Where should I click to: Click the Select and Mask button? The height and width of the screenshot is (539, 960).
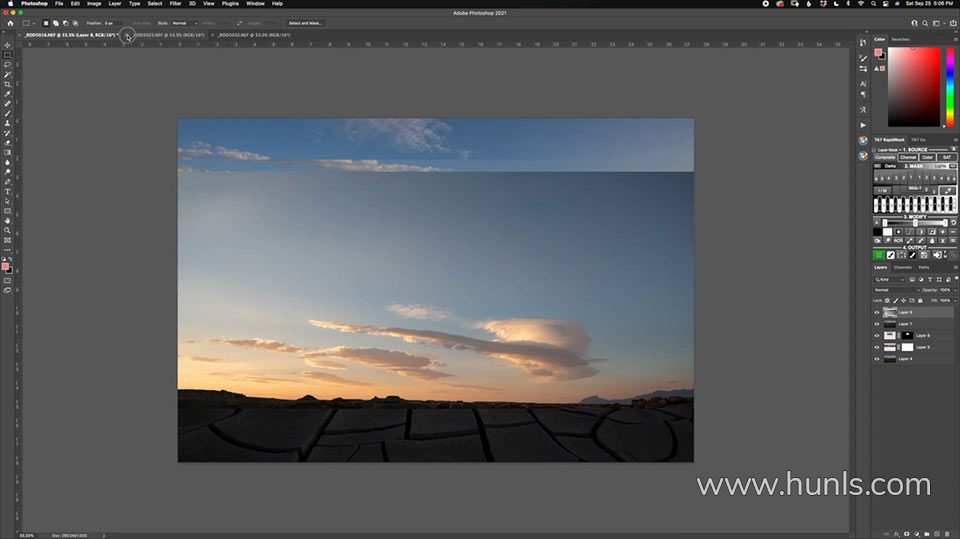pyautogui.click(x=305, y=22)
